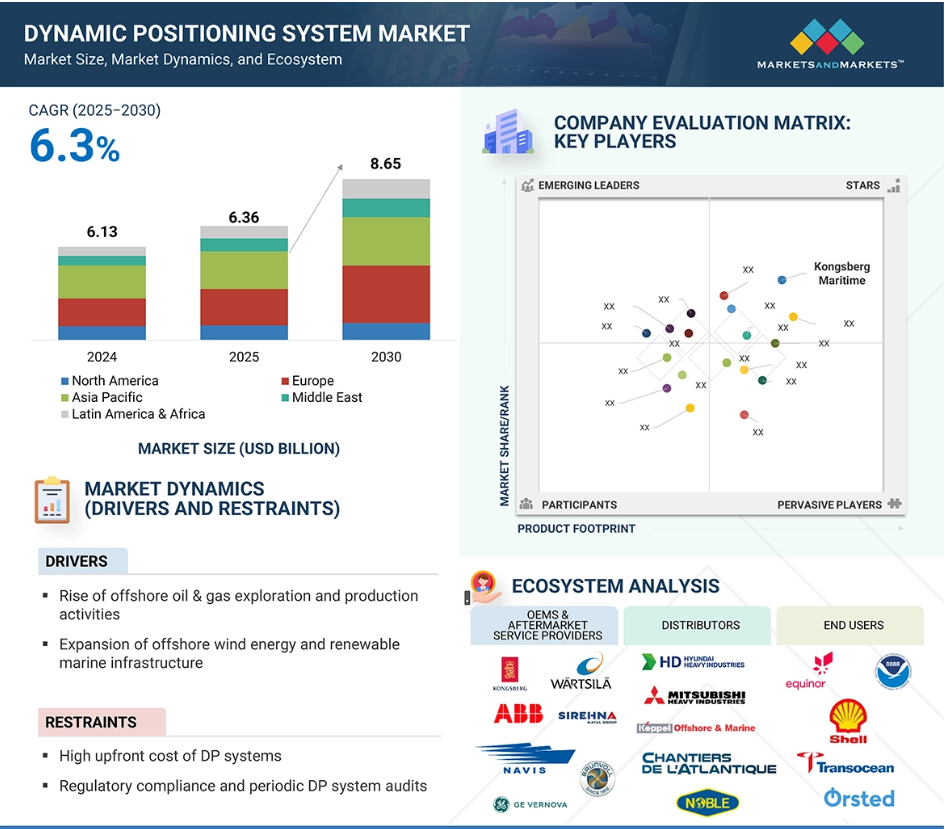Click the "DYNAMIC POSITIONING SYSTEM MARKET" title
Image resolution: width=945 pixels, height=829 pixels.
246,34
